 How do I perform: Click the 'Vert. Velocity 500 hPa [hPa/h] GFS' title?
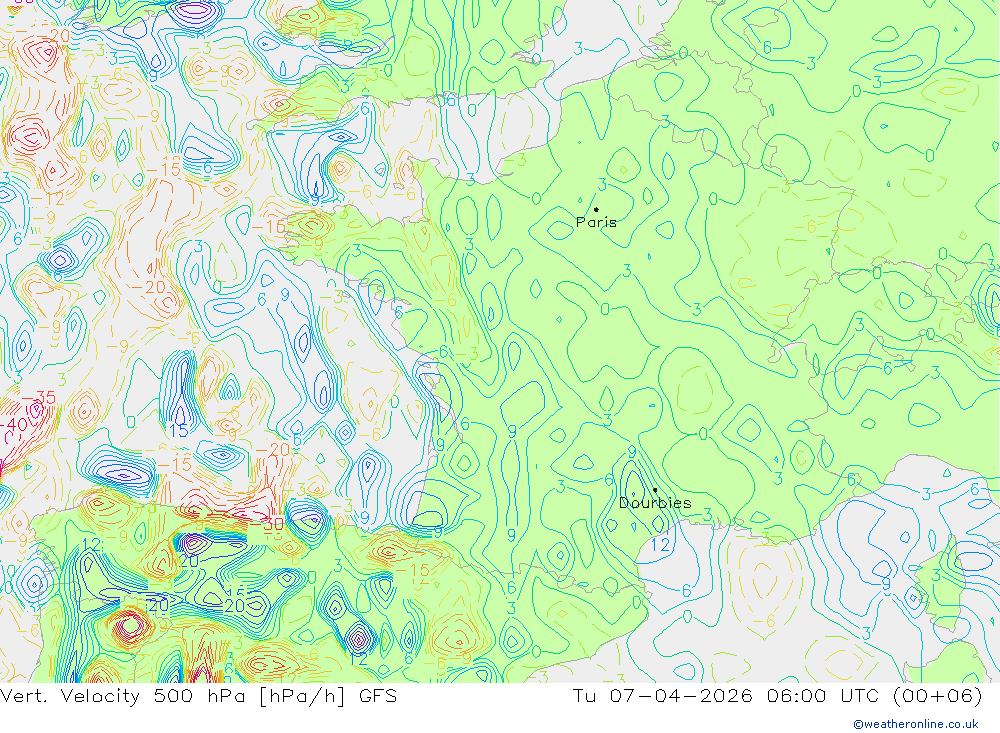point(199,695)
